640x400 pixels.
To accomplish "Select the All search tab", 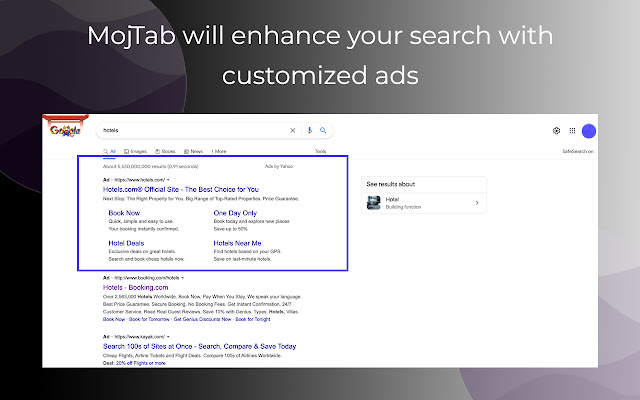I will pos(109,151).
